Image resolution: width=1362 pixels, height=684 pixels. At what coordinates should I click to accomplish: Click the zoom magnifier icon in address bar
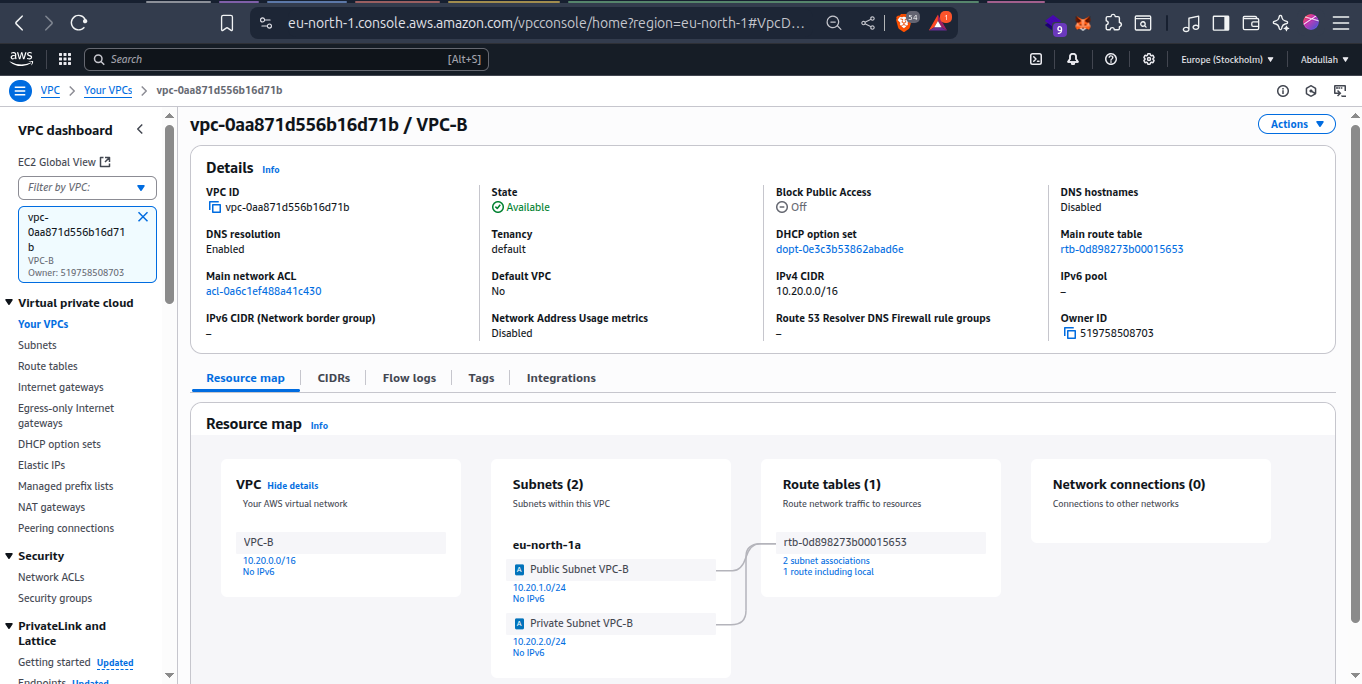tap(833, 22)
